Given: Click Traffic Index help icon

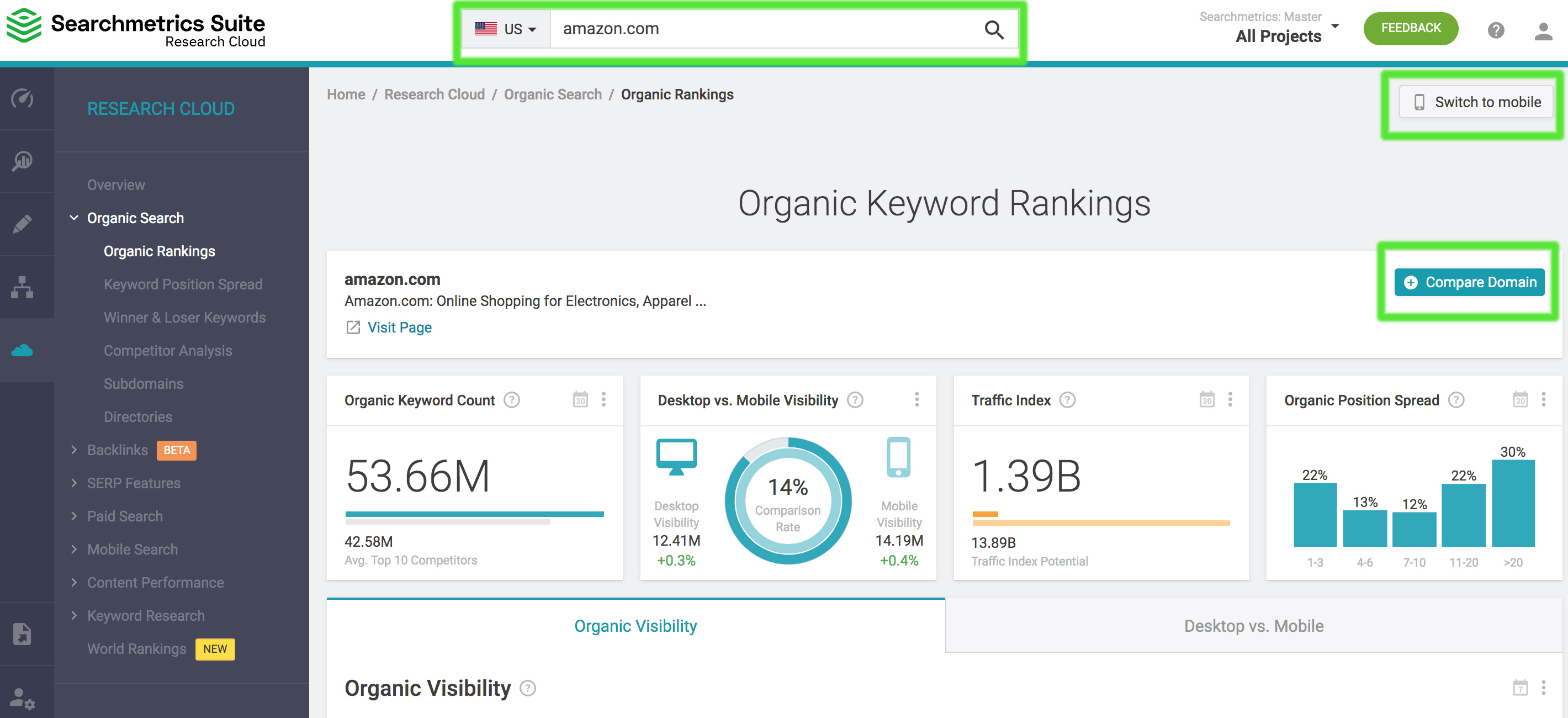Looking at the screenshot, I should point(1067,400).
